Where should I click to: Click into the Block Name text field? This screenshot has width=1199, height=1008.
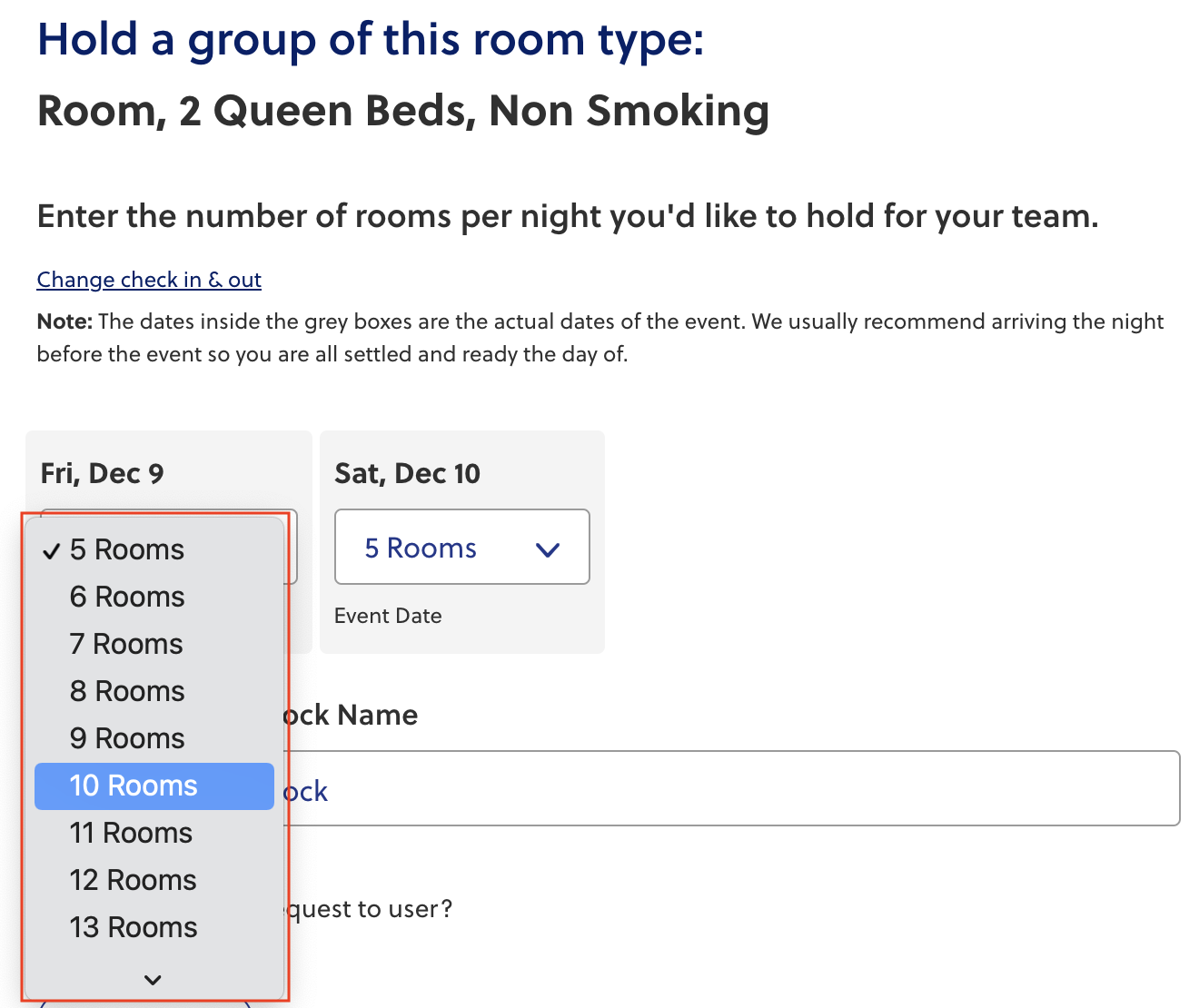[727, 789]
